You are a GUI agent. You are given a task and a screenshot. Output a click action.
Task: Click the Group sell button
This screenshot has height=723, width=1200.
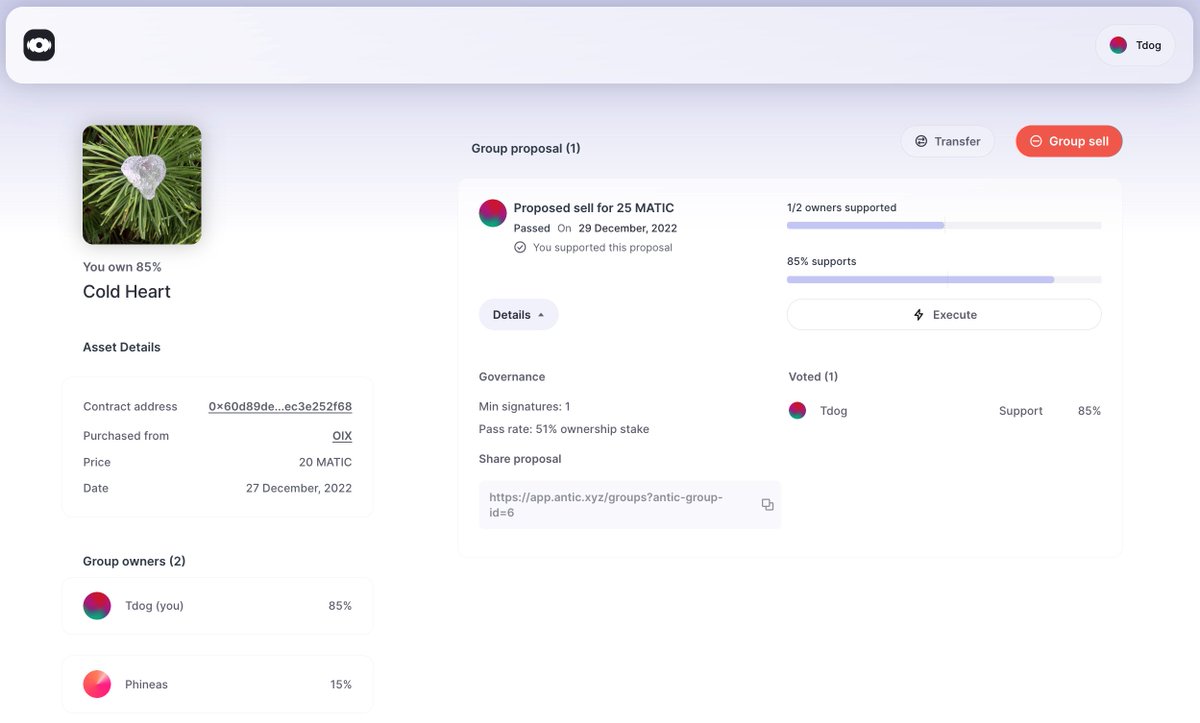pos(1069,141)
